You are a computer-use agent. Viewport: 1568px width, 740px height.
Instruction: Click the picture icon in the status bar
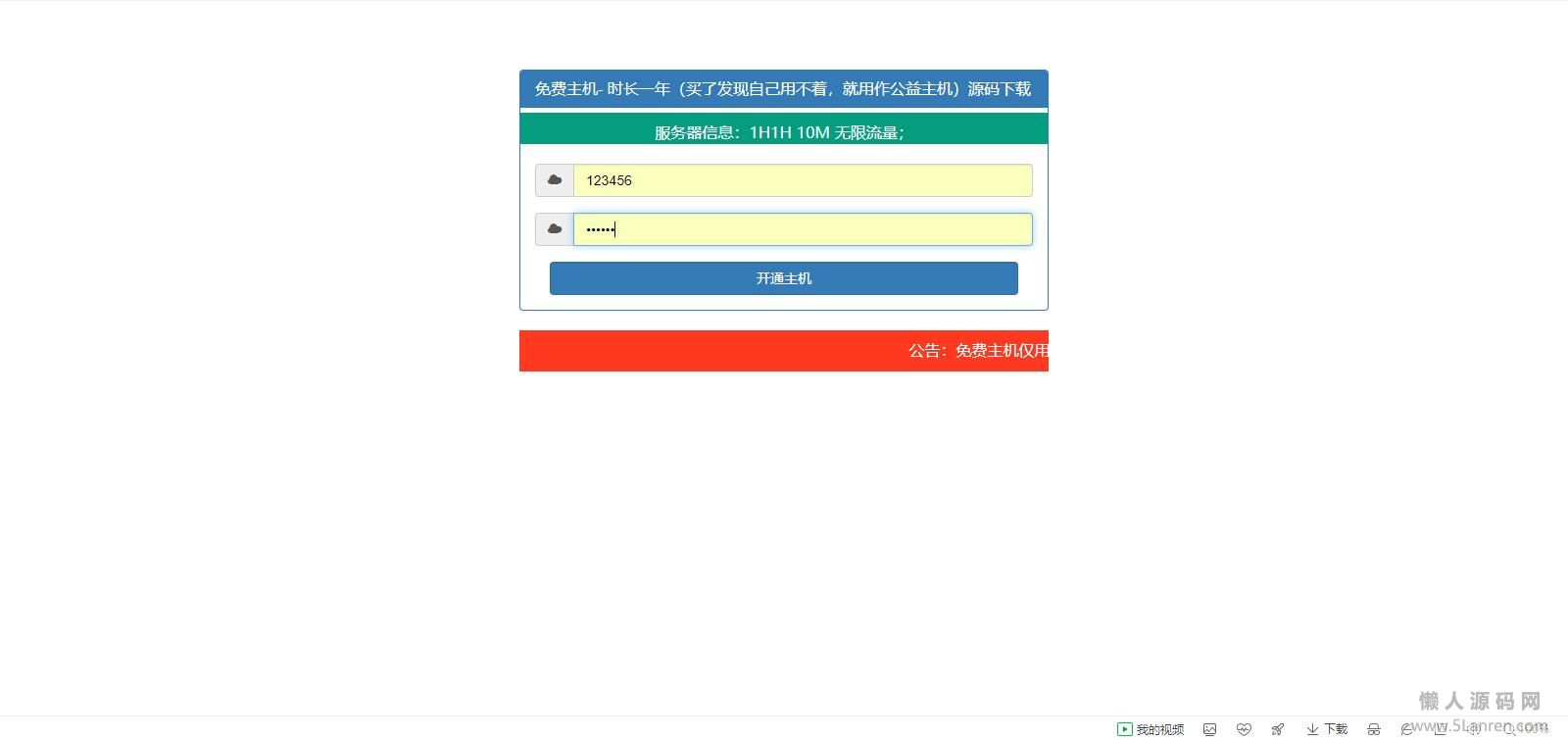point(1209,729)
